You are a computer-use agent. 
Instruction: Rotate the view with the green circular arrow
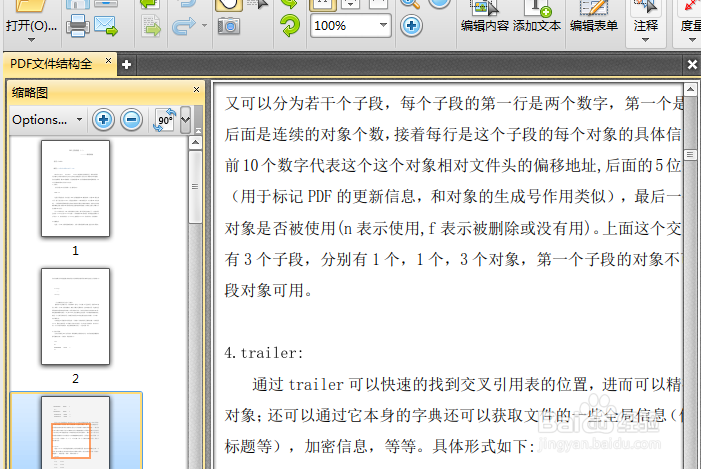click(x=290, y=25)
